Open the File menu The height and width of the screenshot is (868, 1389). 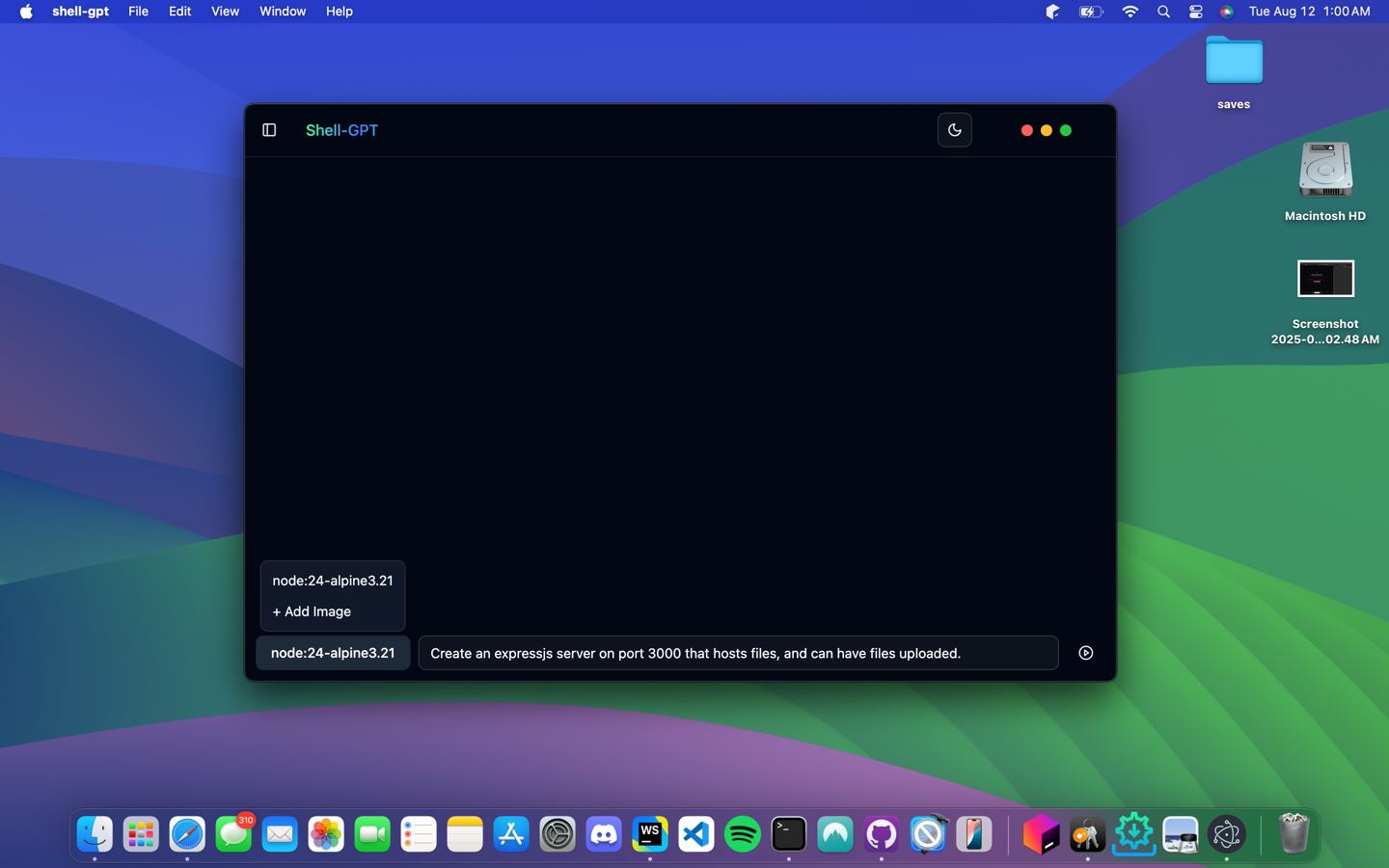pyautogui.click(x=138, y=12)
